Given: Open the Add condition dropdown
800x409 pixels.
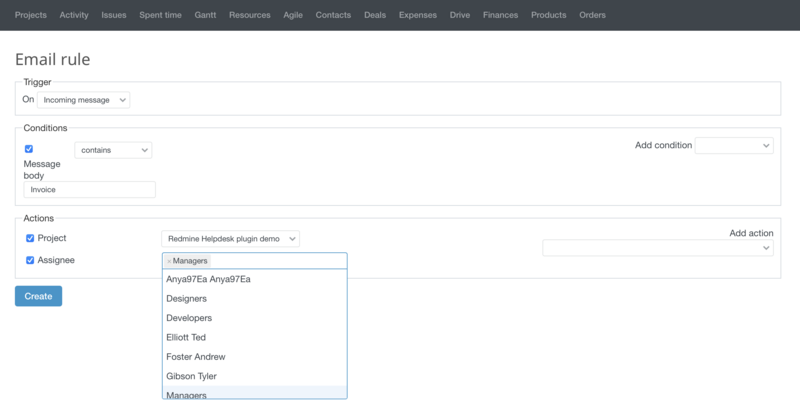Looking at the screenshot, I should (733, 146).
